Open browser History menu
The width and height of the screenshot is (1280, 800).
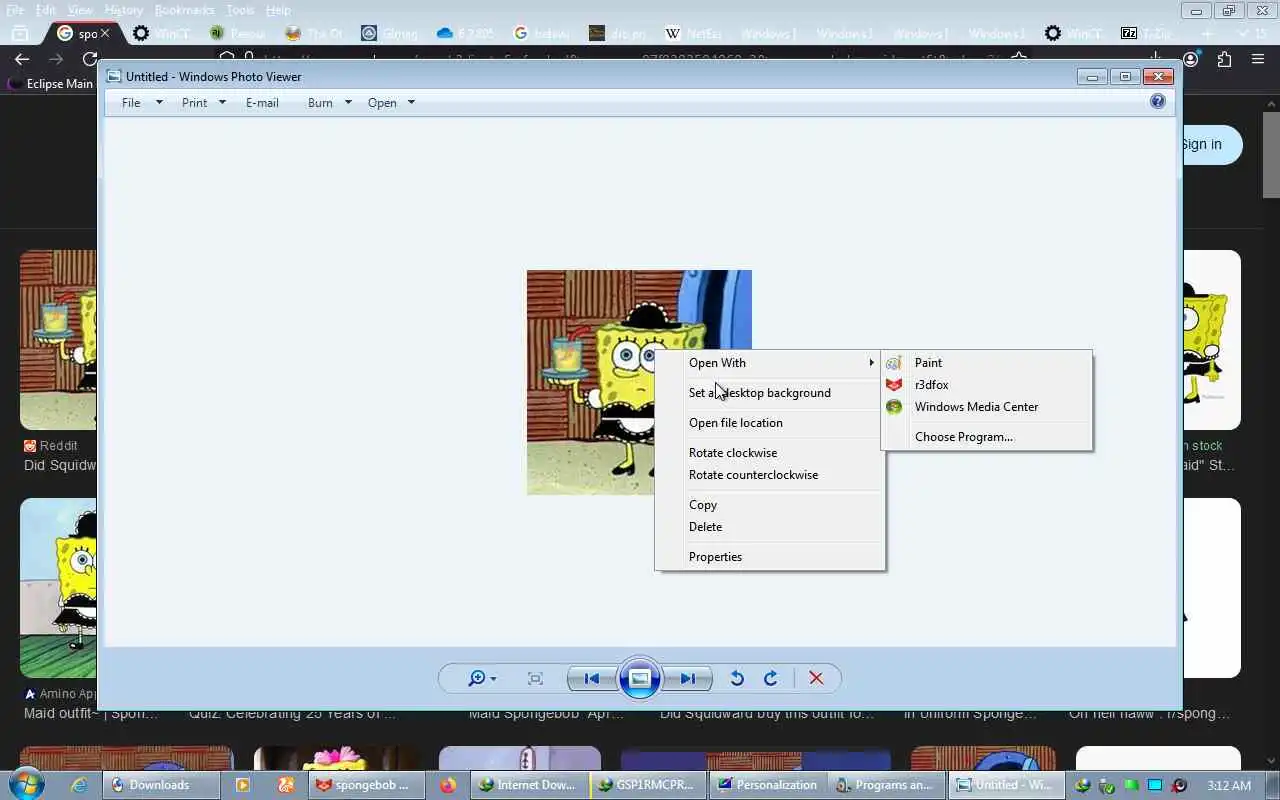[123, 10]
